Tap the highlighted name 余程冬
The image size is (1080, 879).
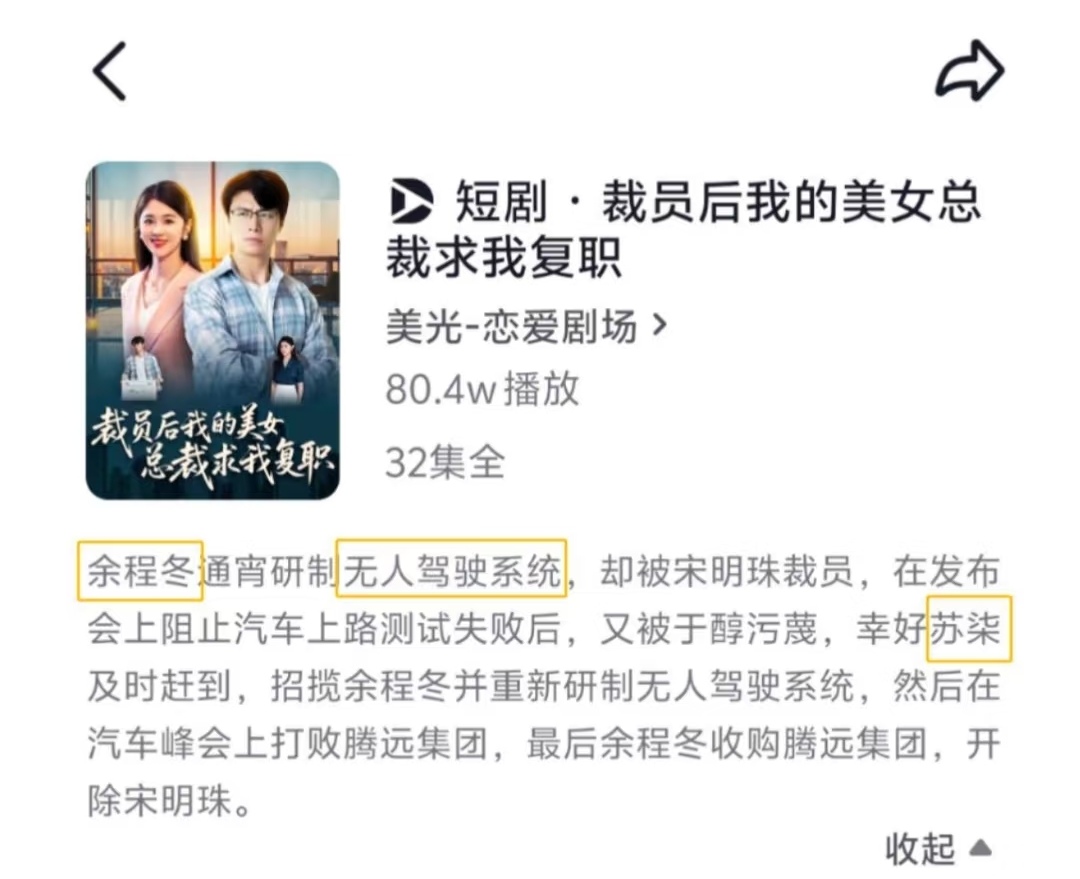(140, 571)
